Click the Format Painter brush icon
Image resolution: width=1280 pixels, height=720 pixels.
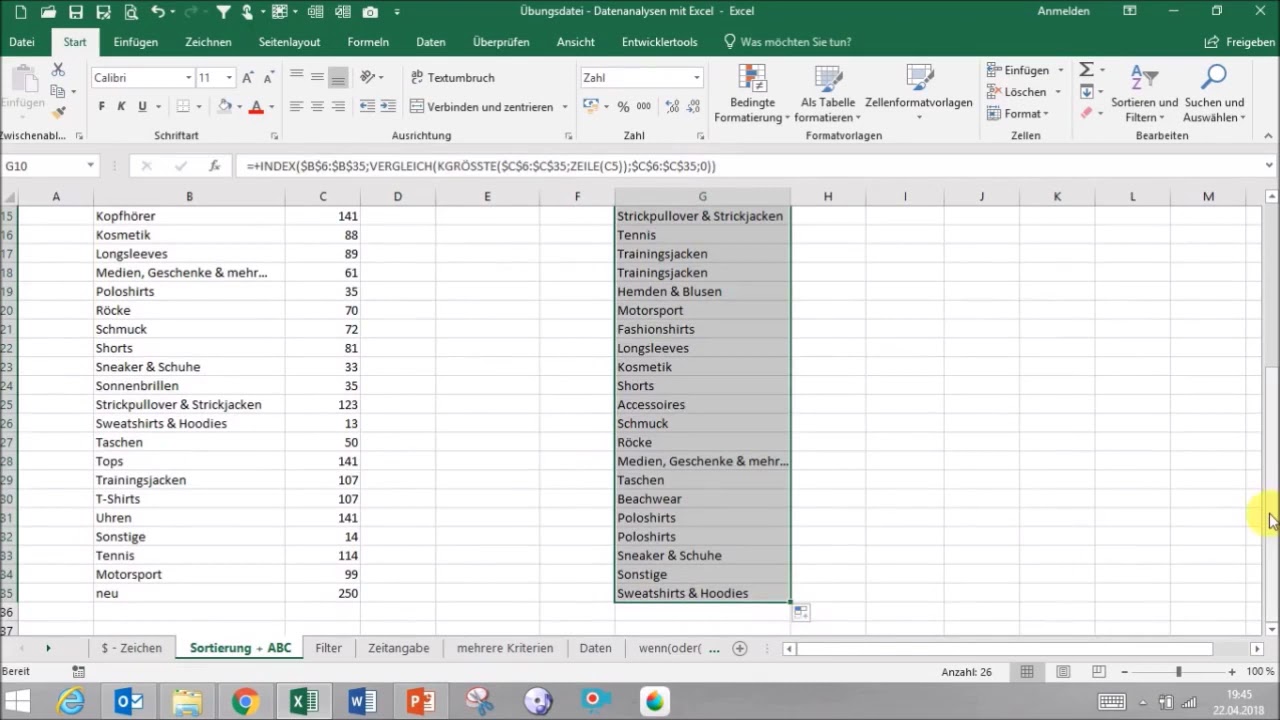(x=58, y=112)
